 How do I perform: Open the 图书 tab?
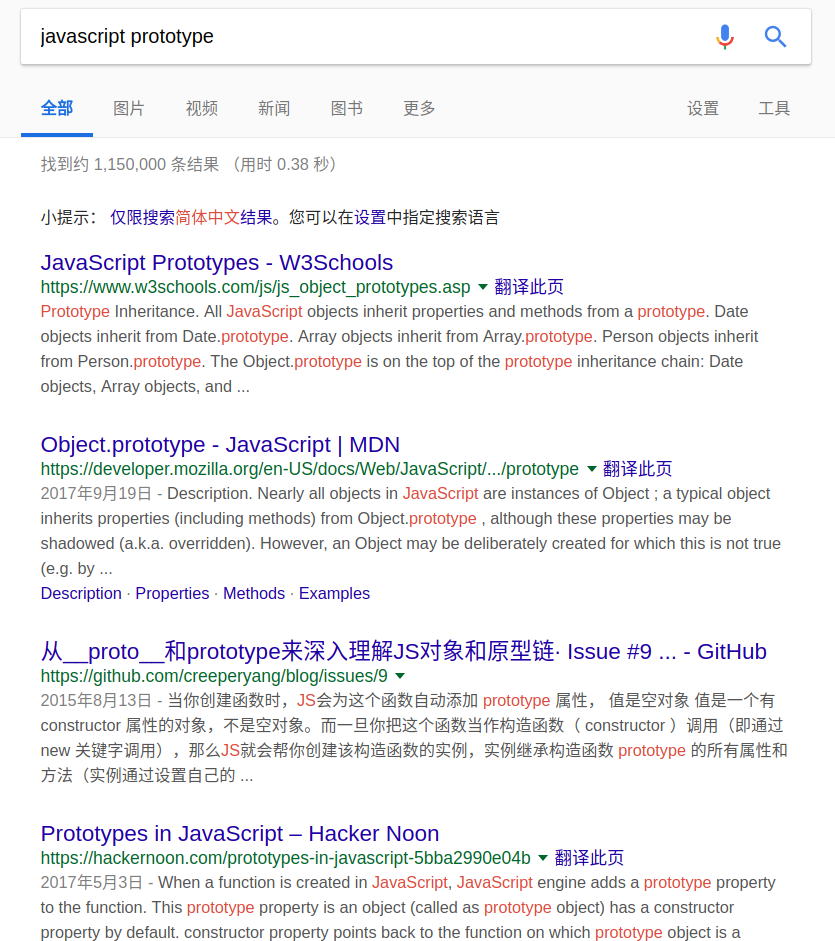click(x=346, y=109)
